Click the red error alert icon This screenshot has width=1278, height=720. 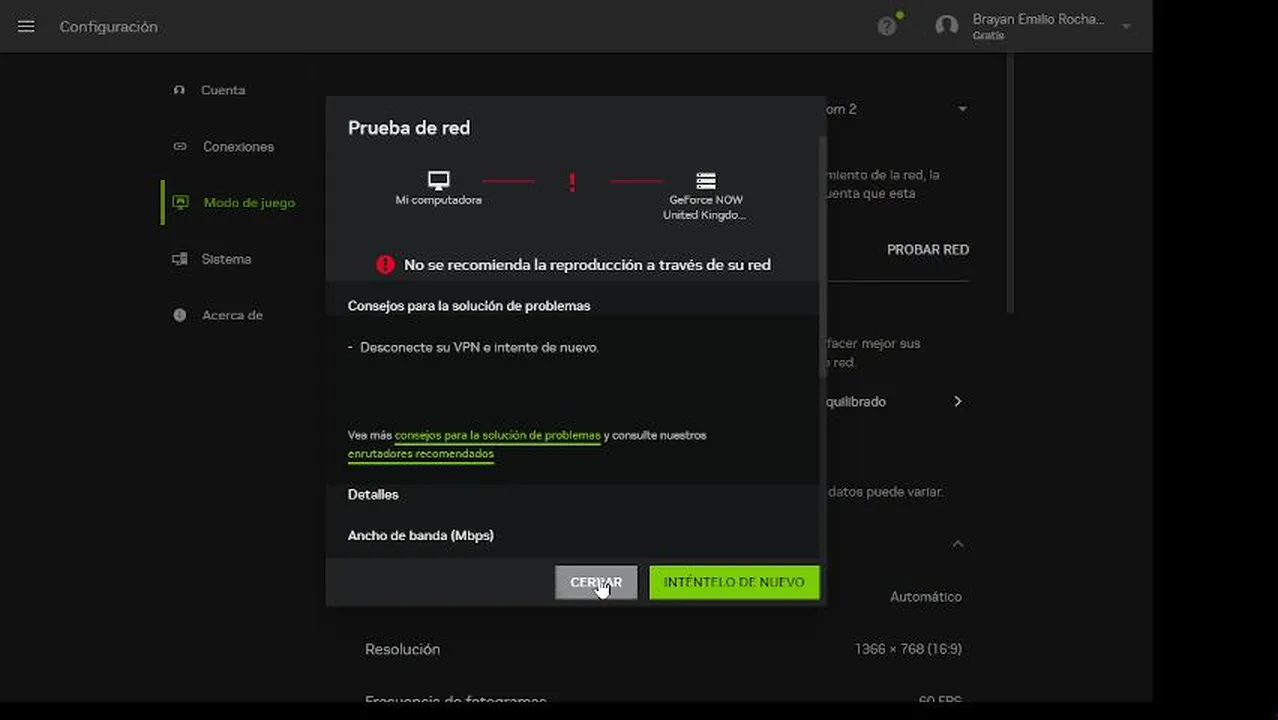click(x=385, y=265)
